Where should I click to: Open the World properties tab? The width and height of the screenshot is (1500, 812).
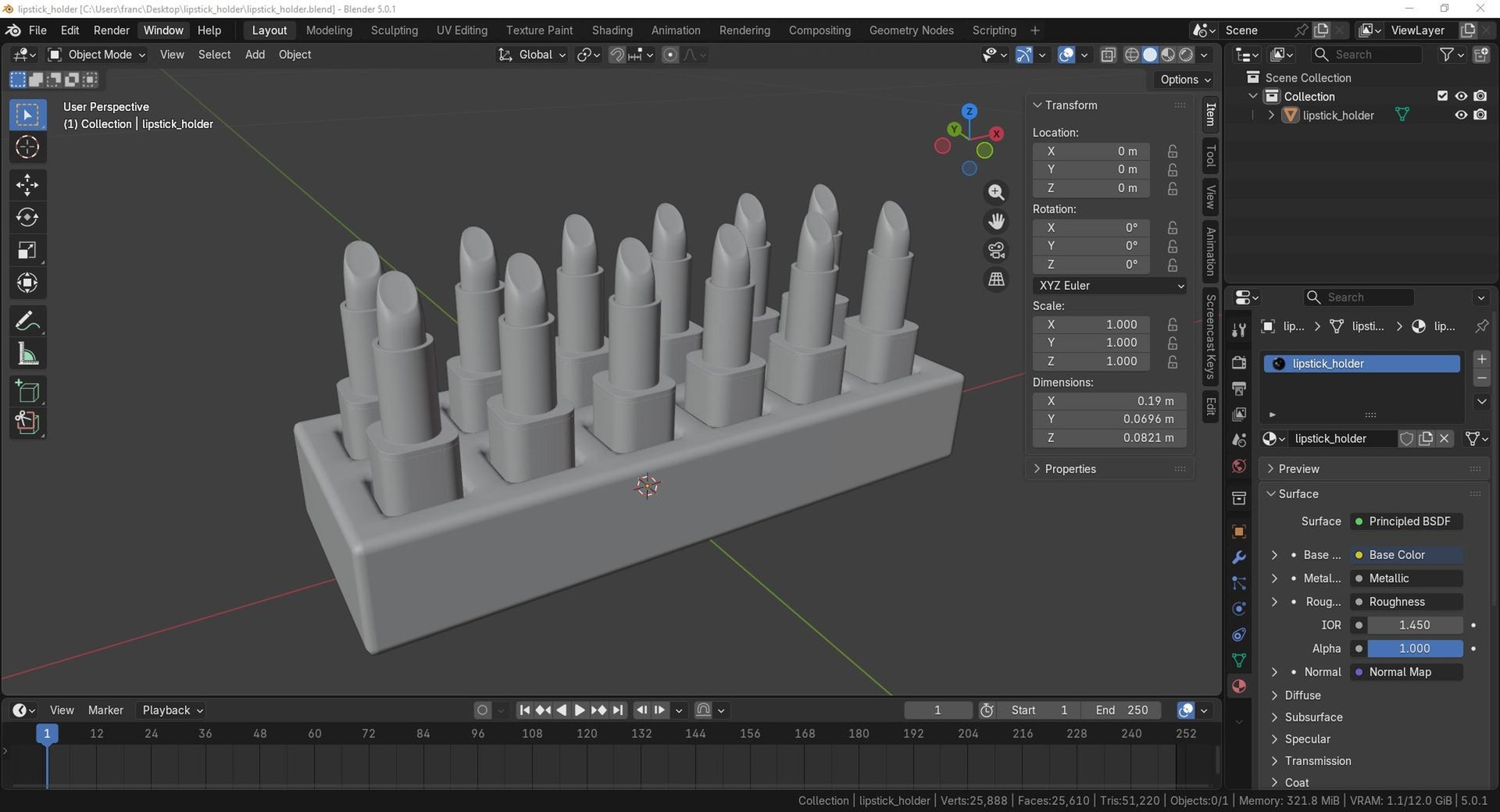(1238, 466)
